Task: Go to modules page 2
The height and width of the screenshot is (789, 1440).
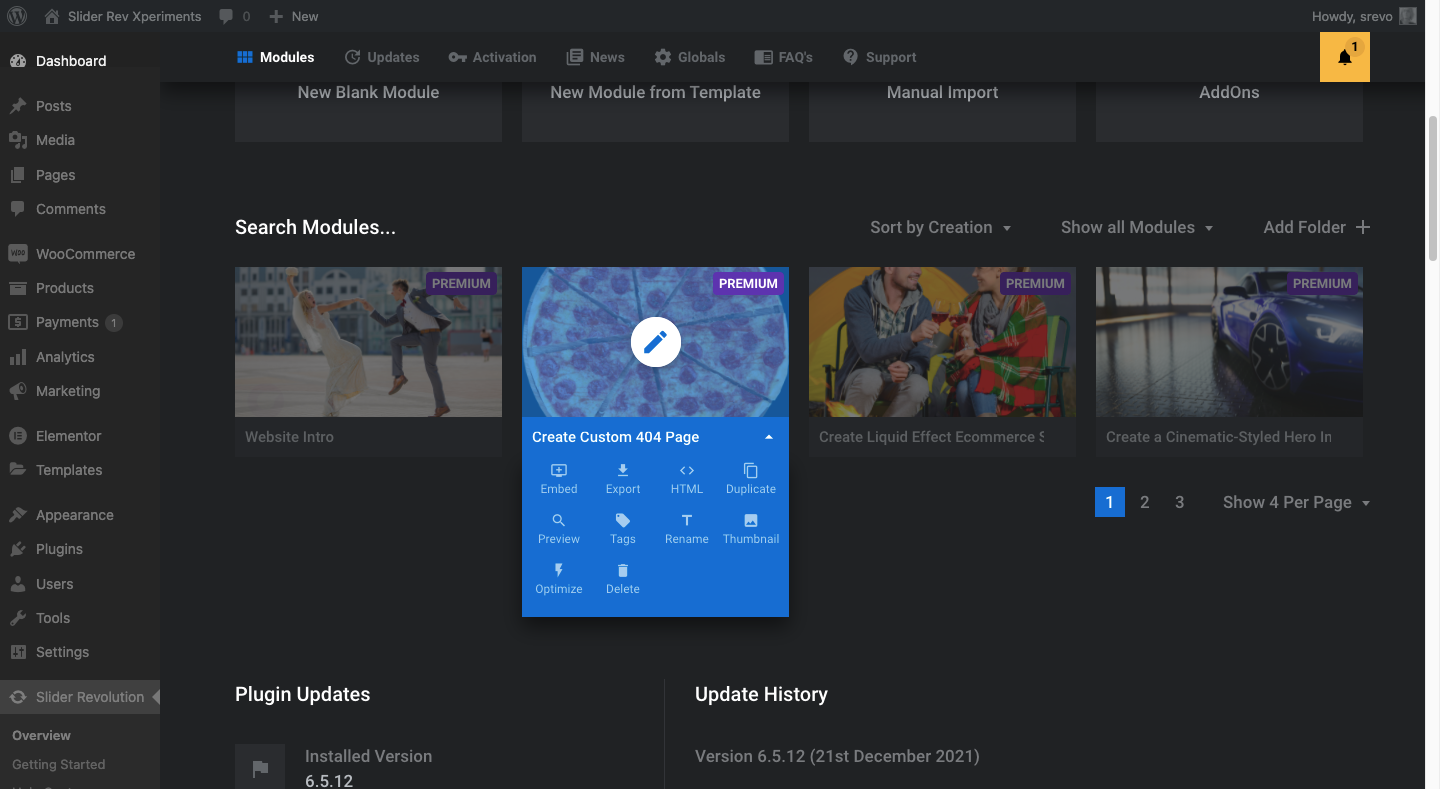Action: (x=1145, y=502)
